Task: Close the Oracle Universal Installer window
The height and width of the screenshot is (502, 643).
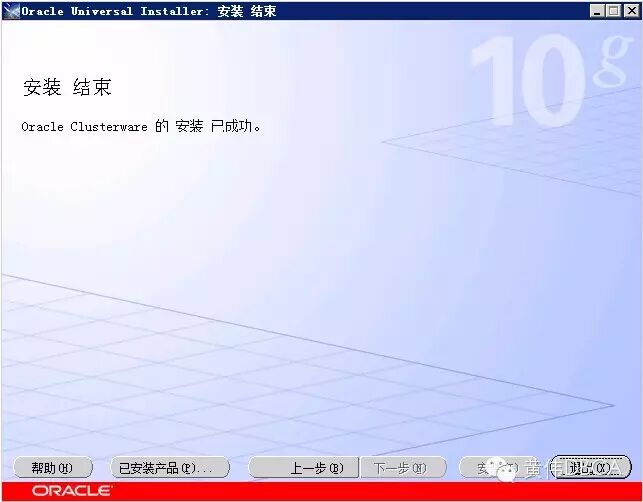Action: (x=632, y=11)
